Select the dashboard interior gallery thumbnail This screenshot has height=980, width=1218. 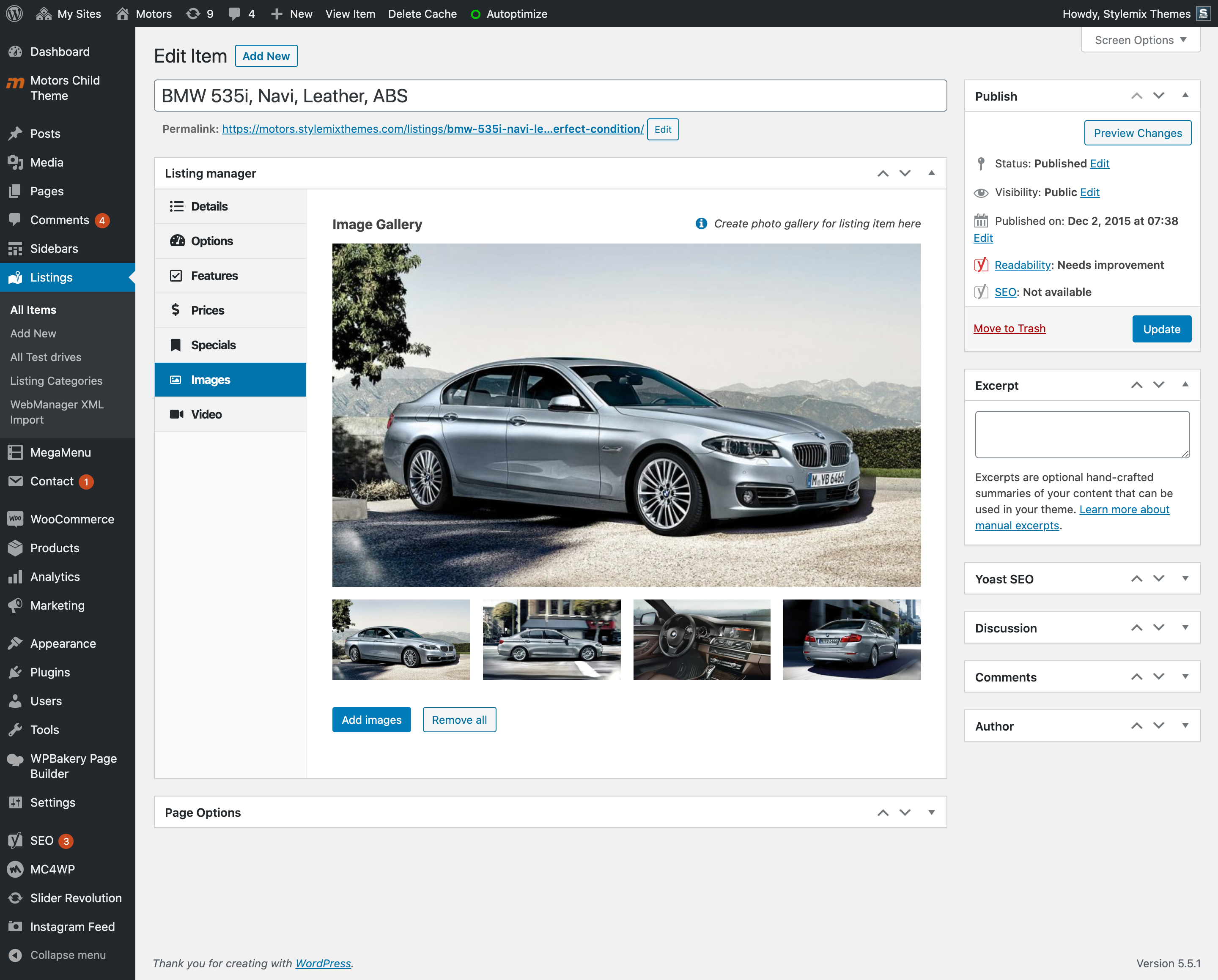pyautogui.click(x=702, y=639)
